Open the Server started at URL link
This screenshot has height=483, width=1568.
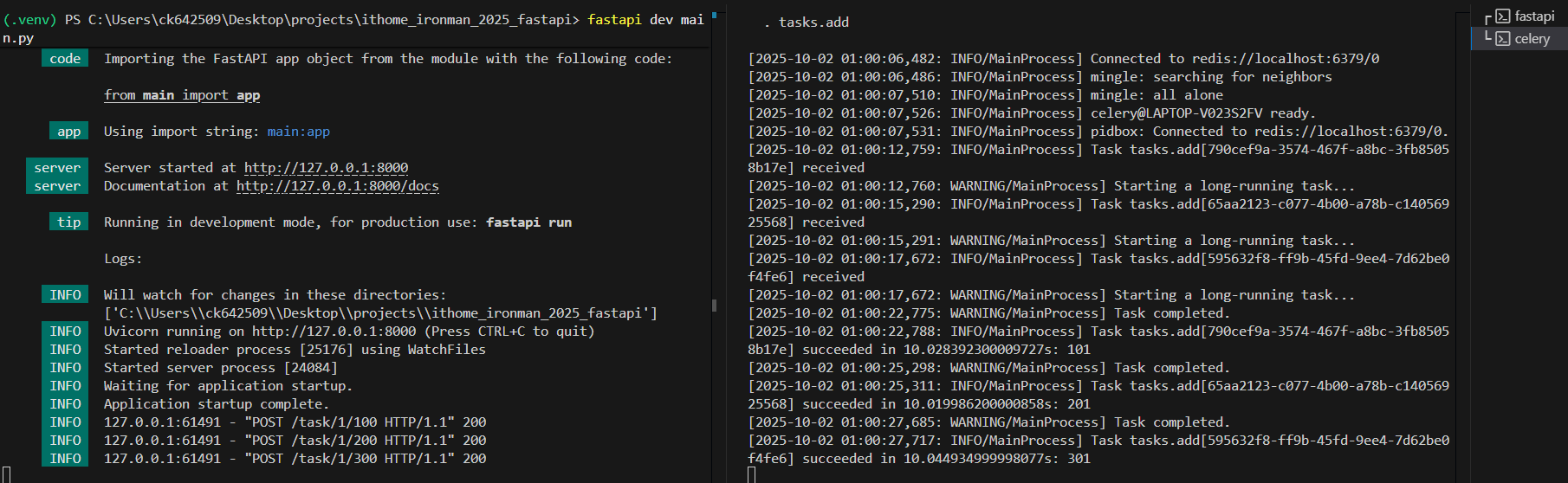tap(326, 168)
